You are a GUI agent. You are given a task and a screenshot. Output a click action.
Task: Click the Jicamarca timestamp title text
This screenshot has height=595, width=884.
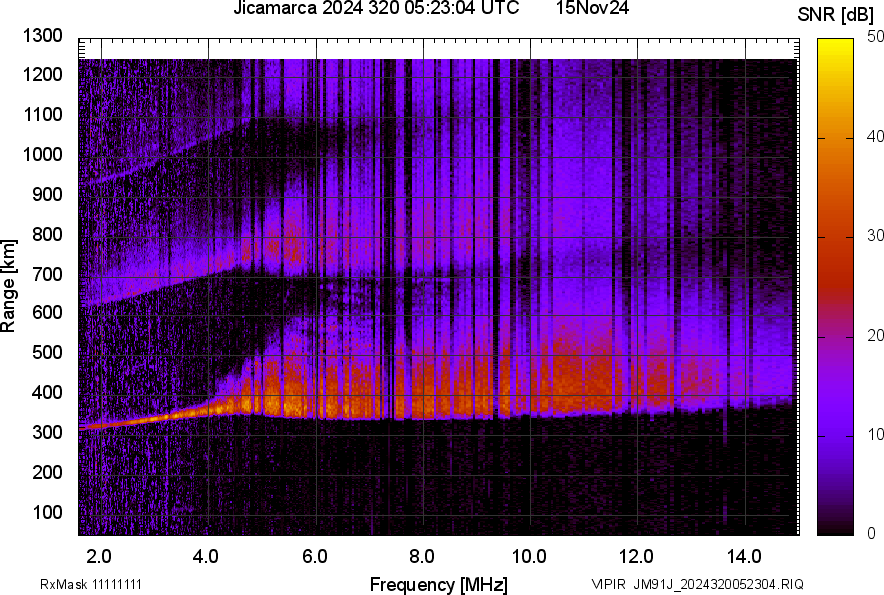click(x=376, y=9)
